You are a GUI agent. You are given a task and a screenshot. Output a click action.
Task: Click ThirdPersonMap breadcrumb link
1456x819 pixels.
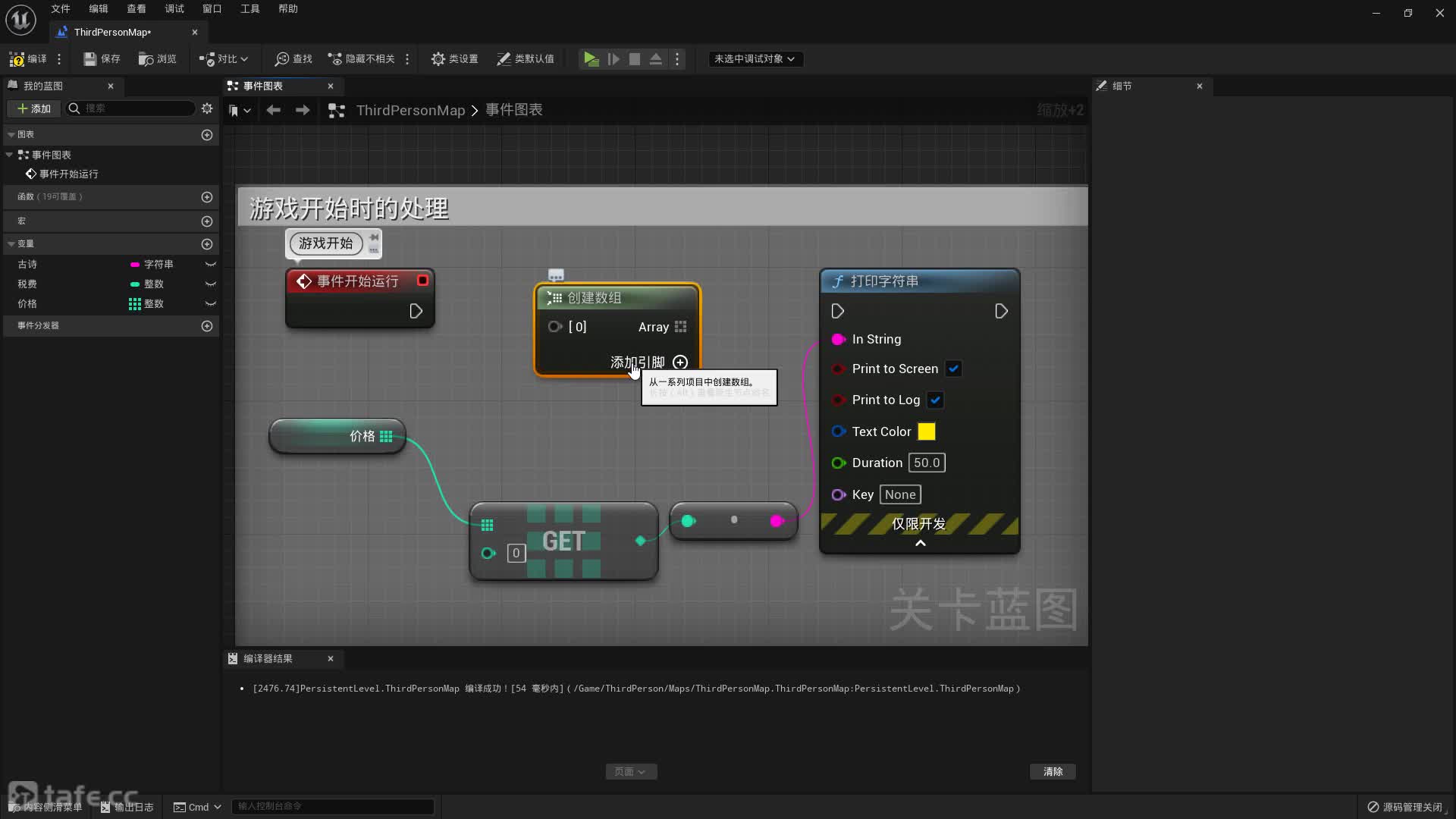(410, 111)
